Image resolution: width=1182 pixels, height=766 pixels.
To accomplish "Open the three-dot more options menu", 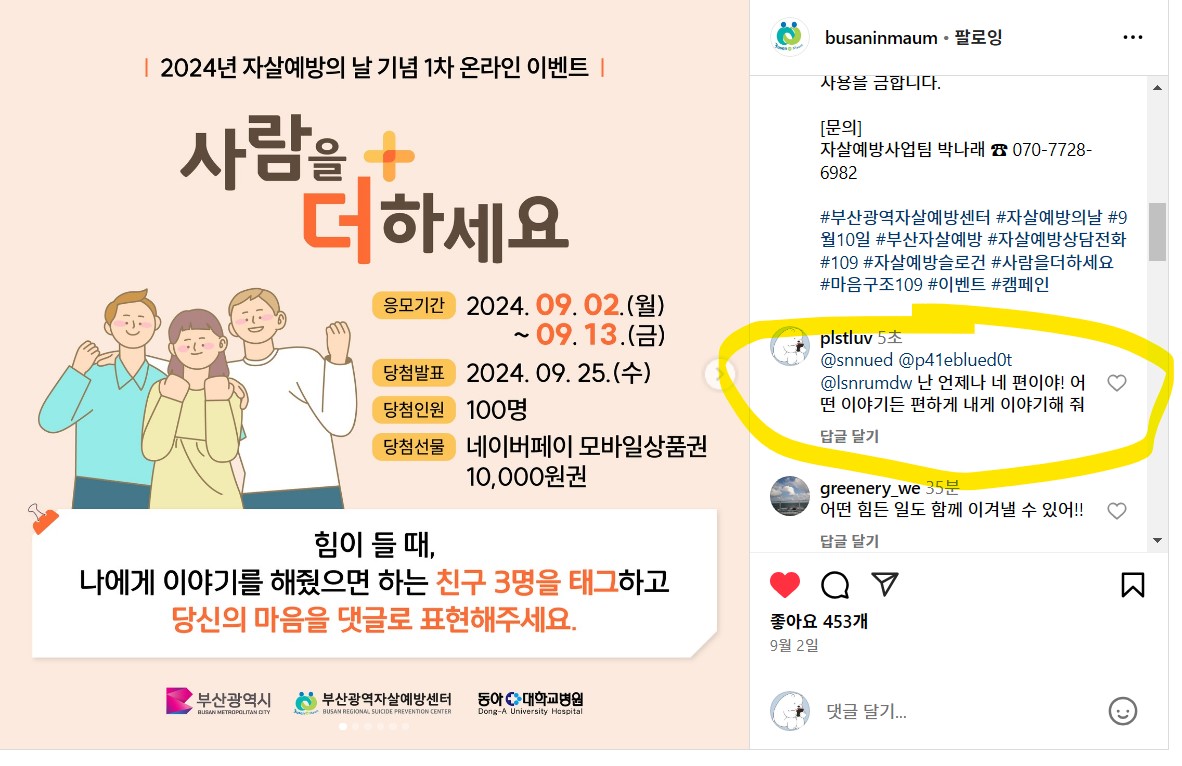I will tap(1132, 37).
